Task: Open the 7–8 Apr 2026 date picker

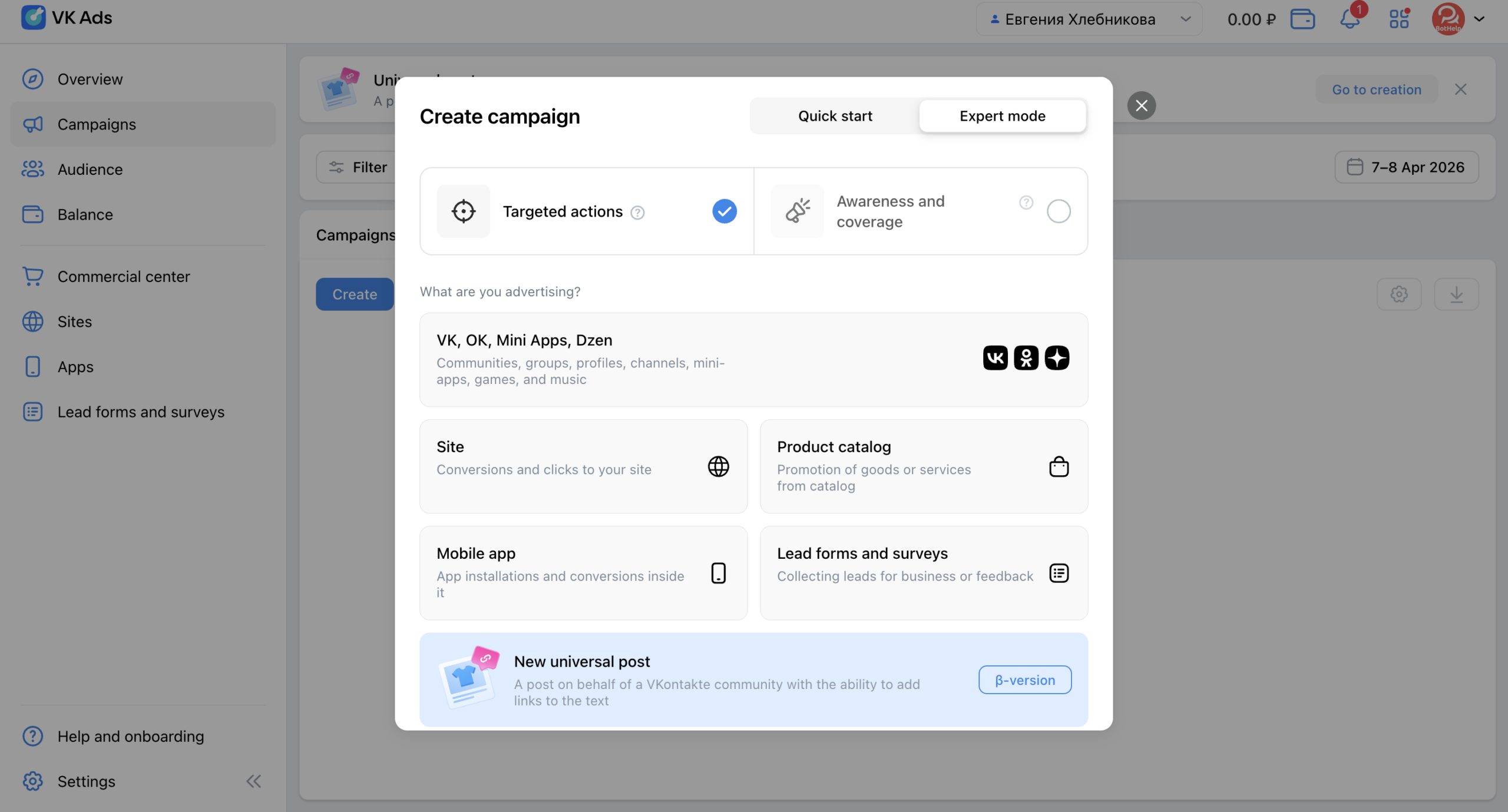Action: (x=1406, y=167)
